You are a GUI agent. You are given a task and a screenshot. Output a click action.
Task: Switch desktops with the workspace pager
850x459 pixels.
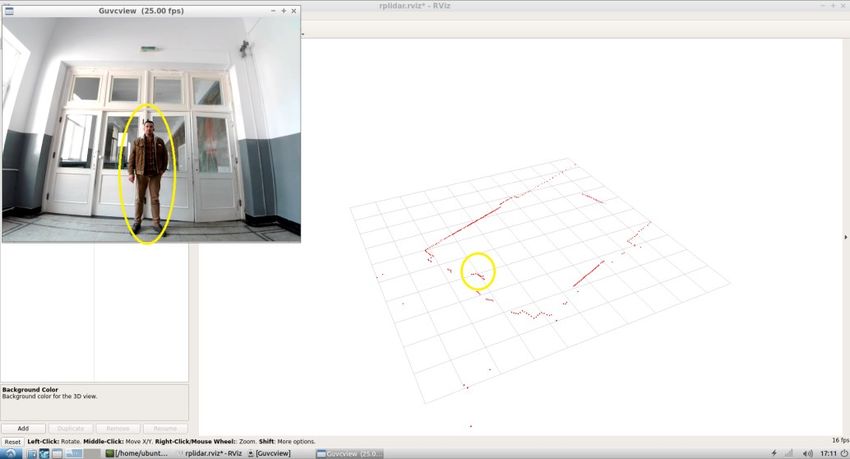(83, 454)
